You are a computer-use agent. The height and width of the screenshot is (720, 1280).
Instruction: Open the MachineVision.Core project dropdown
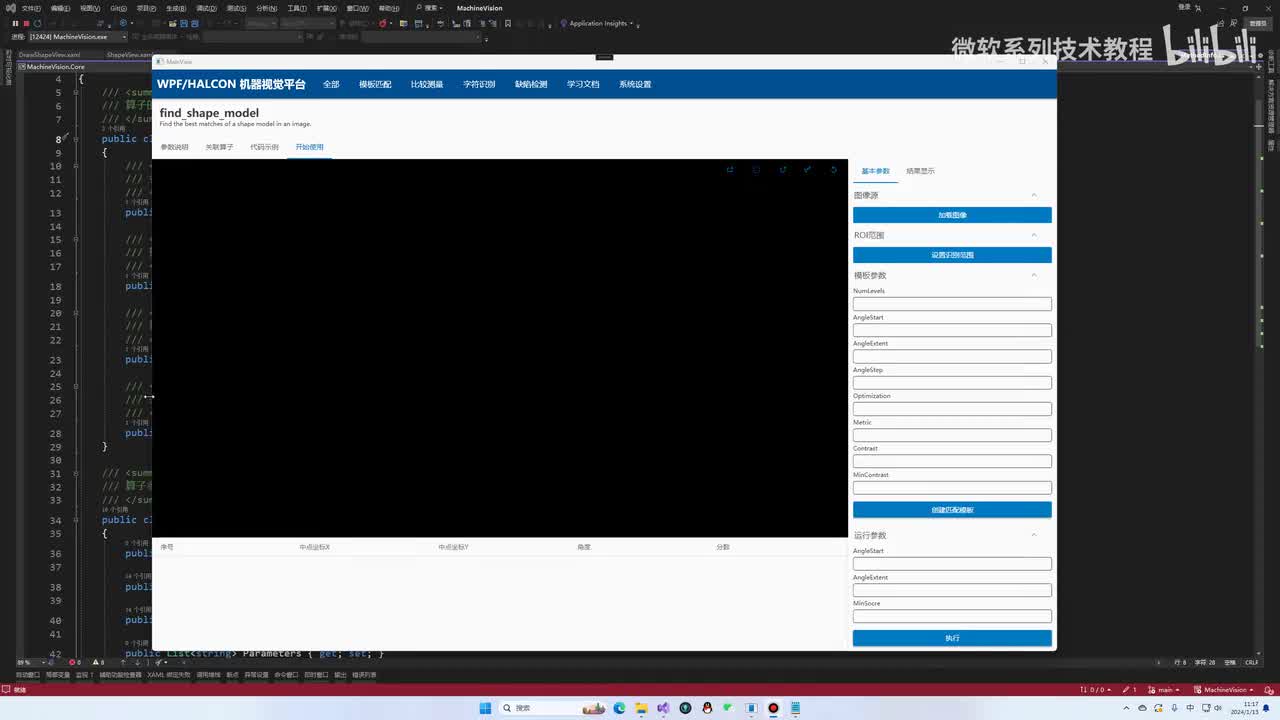(x=85, y=66)
